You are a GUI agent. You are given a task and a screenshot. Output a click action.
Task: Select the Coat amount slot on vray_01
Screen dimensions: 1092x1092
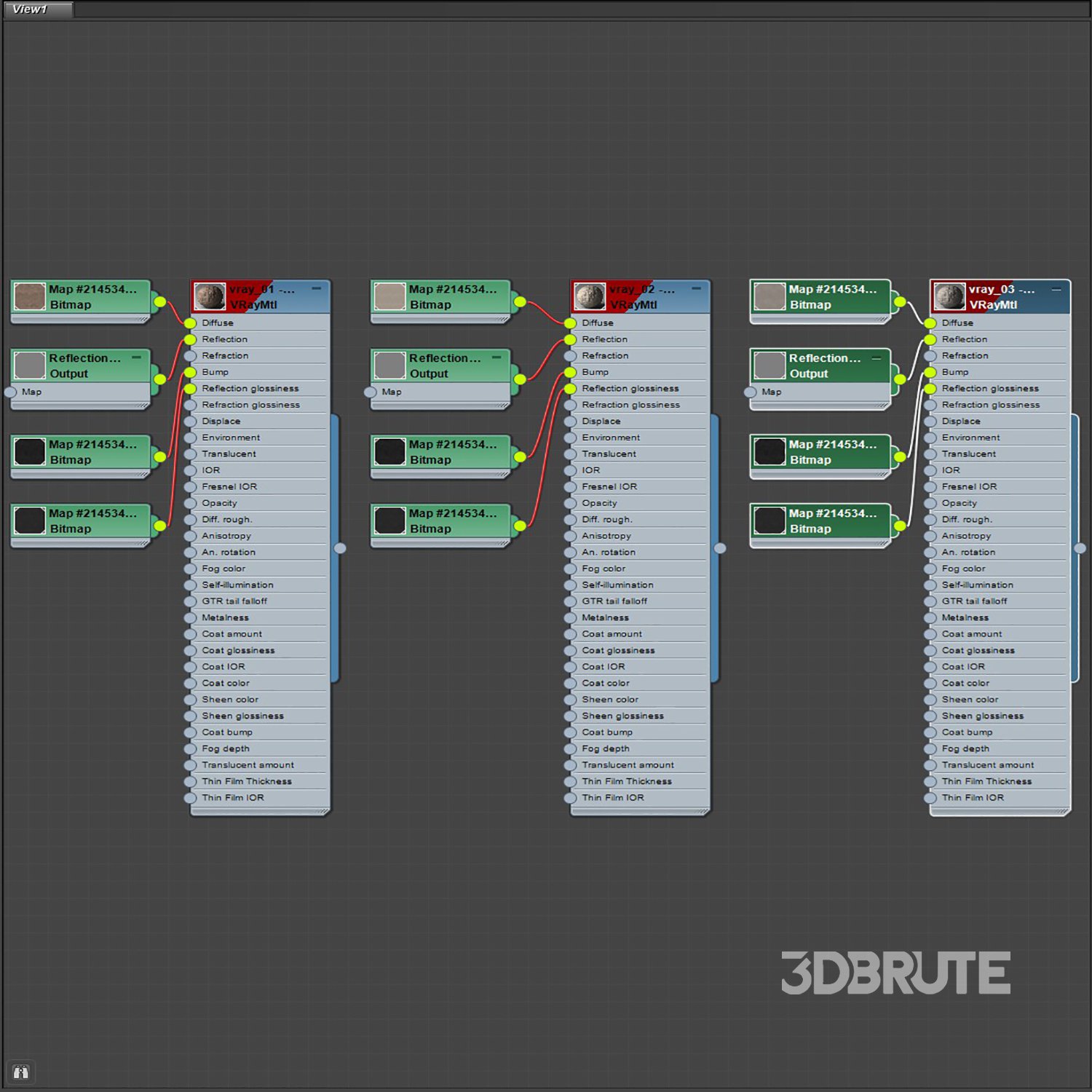[232, 634]
